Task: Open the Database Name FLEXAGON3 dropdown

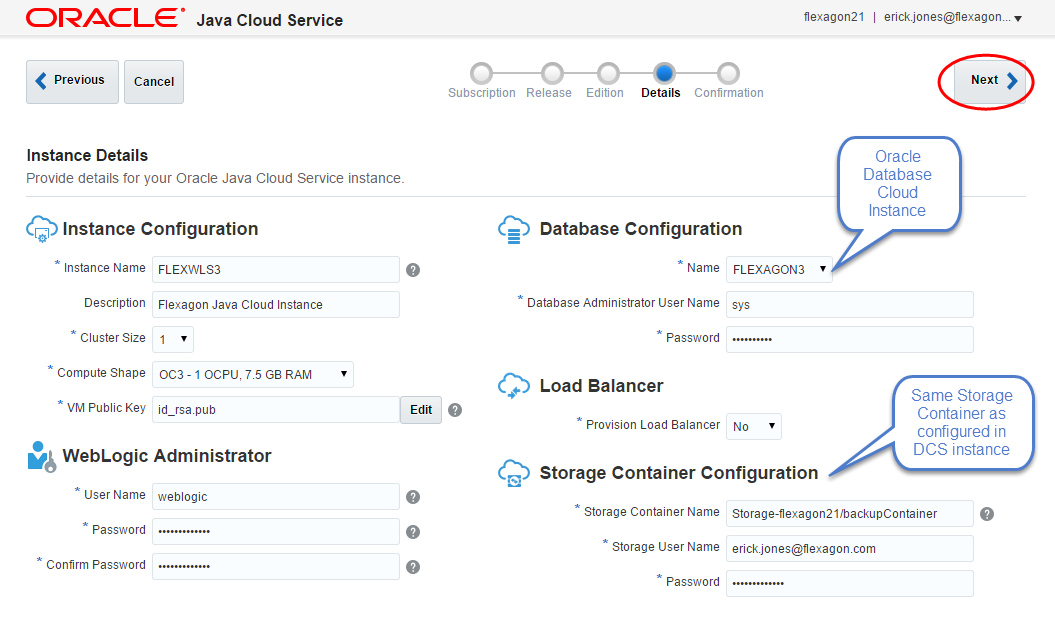Action: 779,269
